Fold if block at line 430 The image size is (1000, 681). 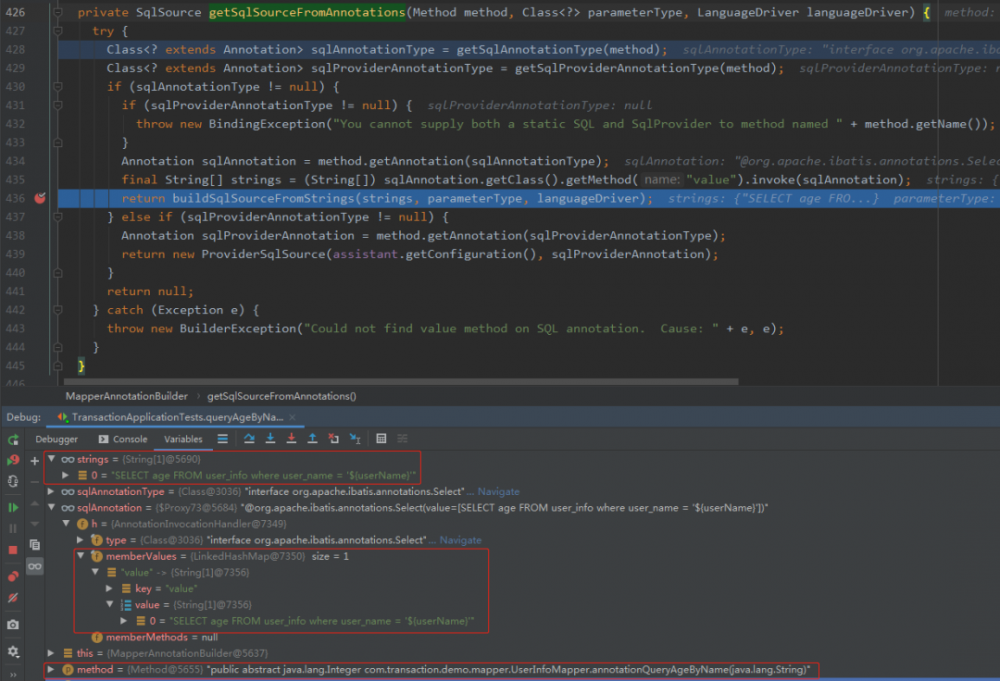click(x=57, y=87)
